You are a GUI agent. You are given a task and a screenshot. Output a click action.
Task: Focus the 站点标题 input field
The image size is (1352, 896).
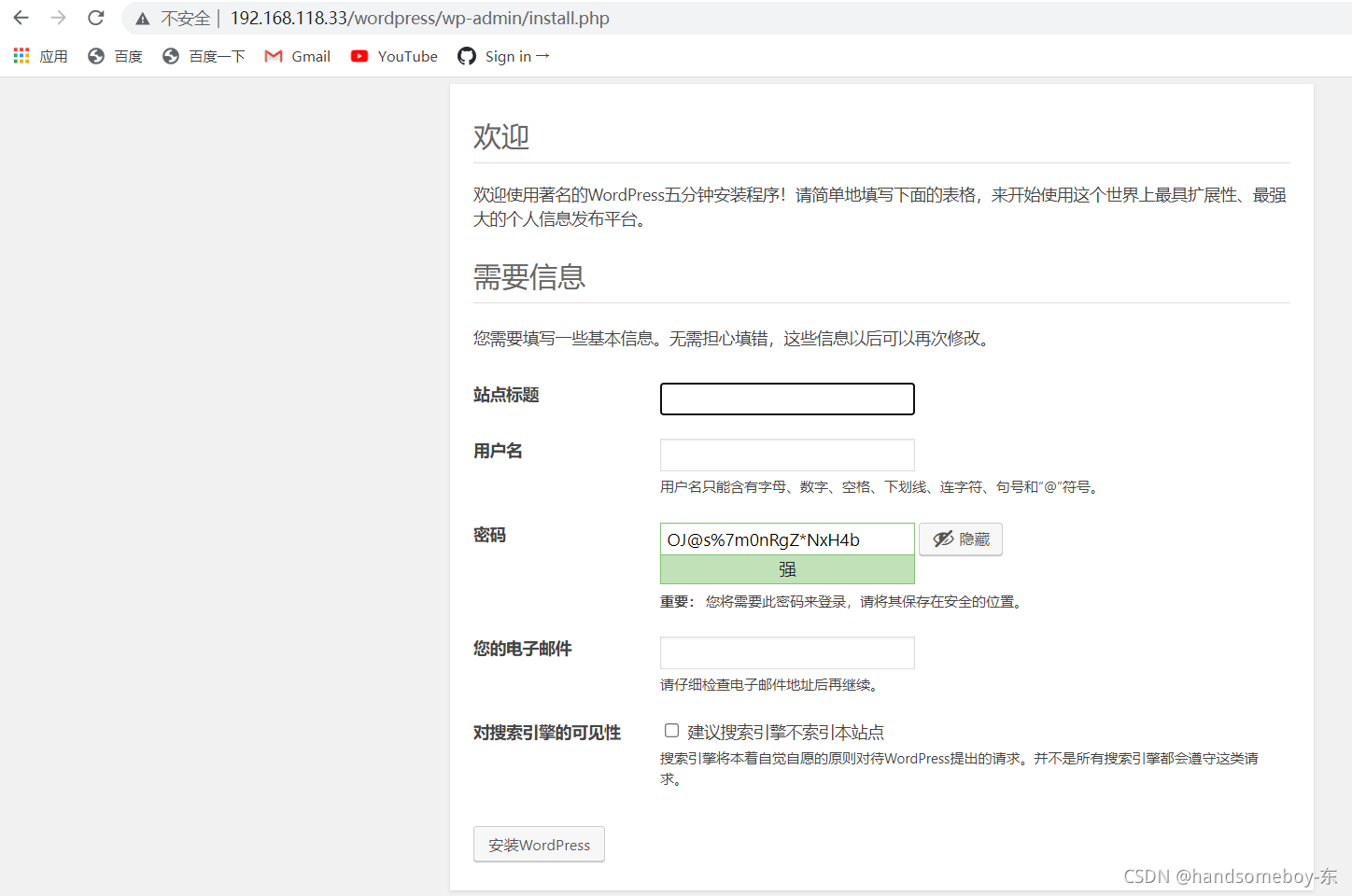tap(787, 399)
